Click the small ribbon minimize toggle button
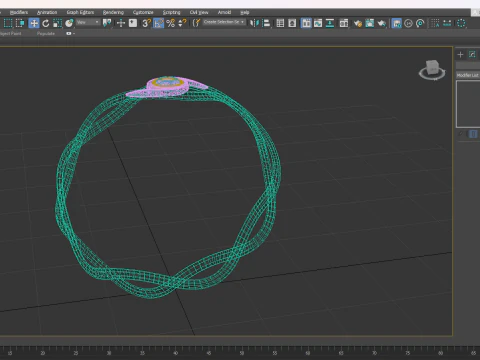 [x=69, y=33]
